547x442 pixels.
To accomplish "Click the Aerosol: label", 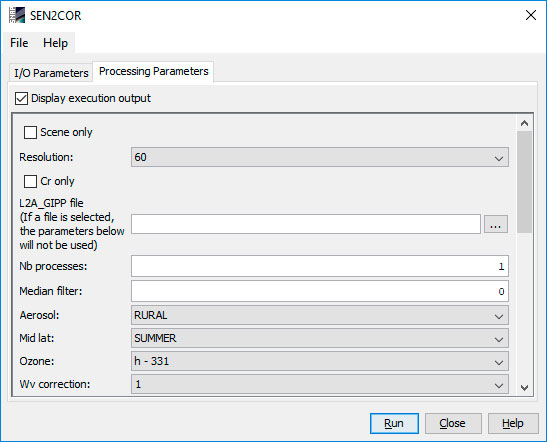I will click(x=39, y=315).
